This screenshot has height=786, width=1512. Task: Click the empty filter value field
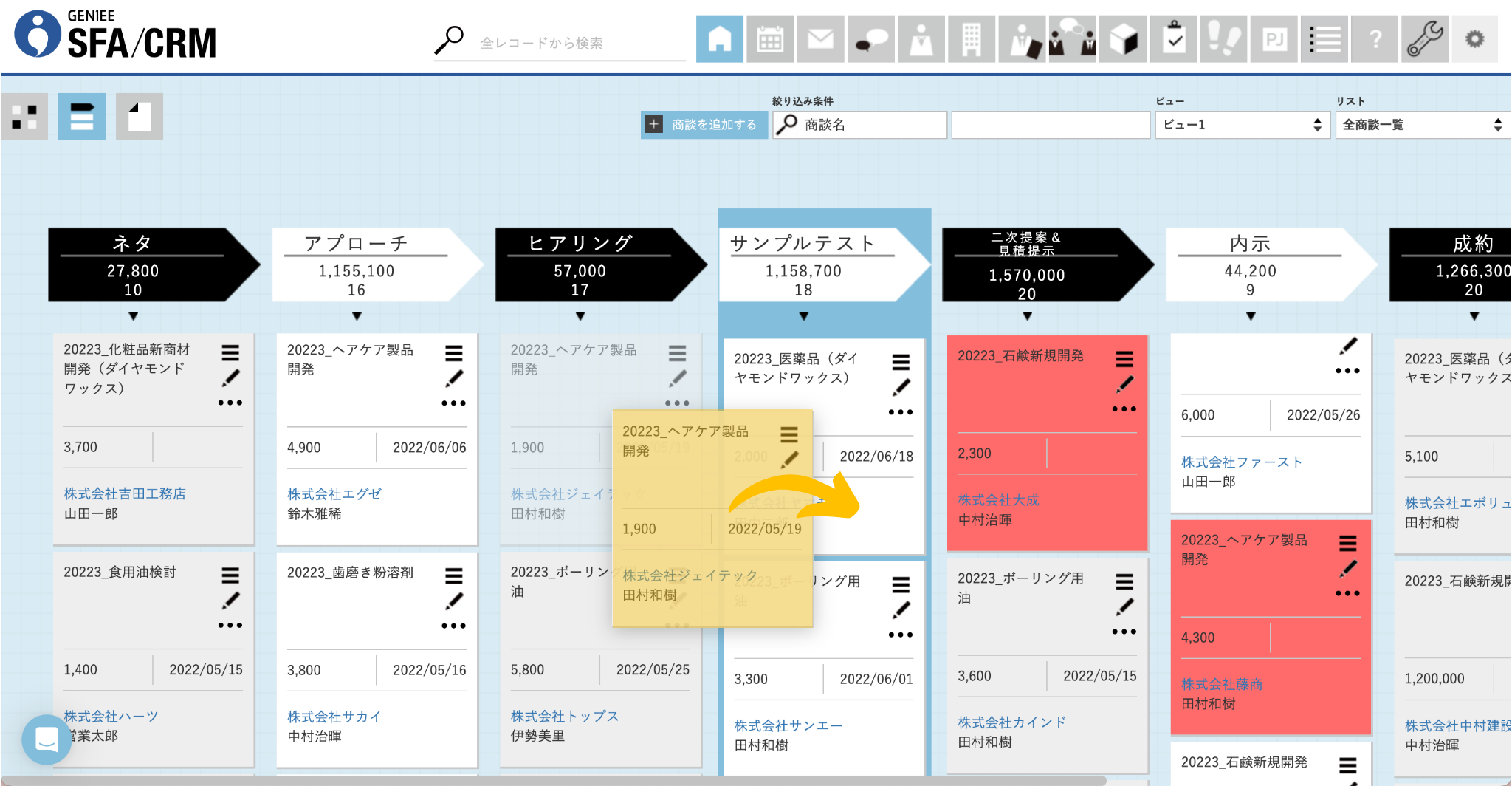pyautogui.click(x=1051, y=125)
